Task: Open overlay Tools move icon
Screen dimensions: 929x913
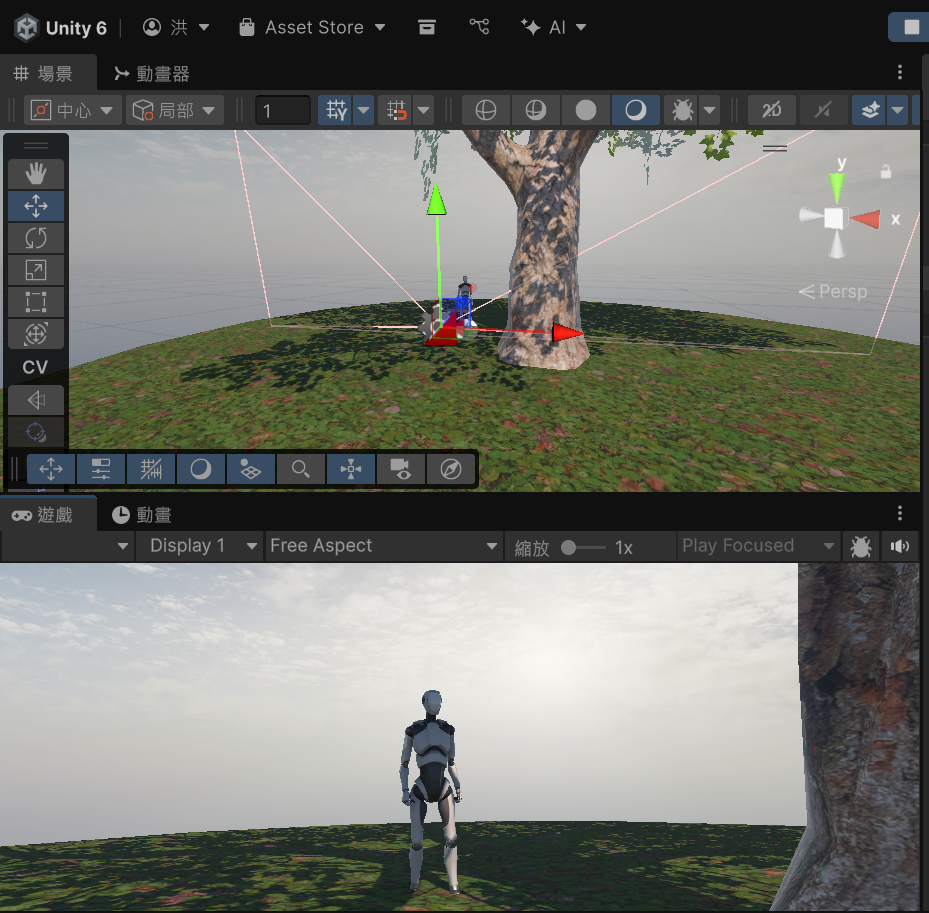Action: [51, 469]
